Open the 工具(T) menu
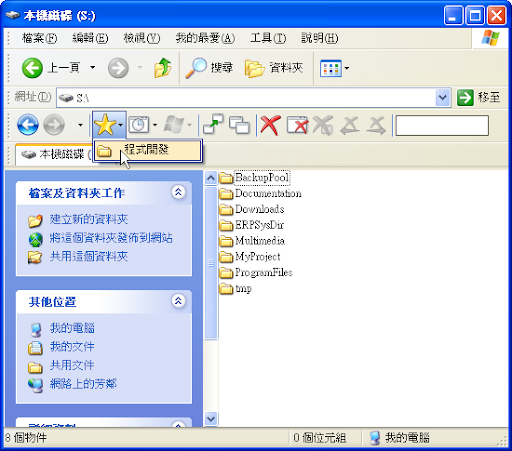Image resolution: width=512 pixels, height=451 pixels. (268, 38)
